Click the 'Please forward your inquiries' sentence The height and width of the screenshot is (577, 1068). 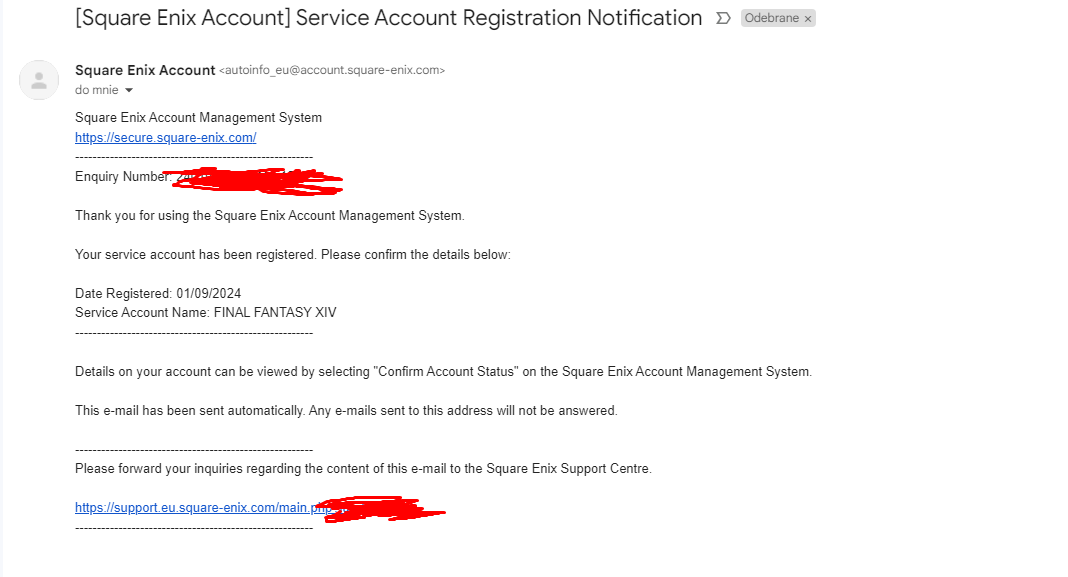pos(363,469)
